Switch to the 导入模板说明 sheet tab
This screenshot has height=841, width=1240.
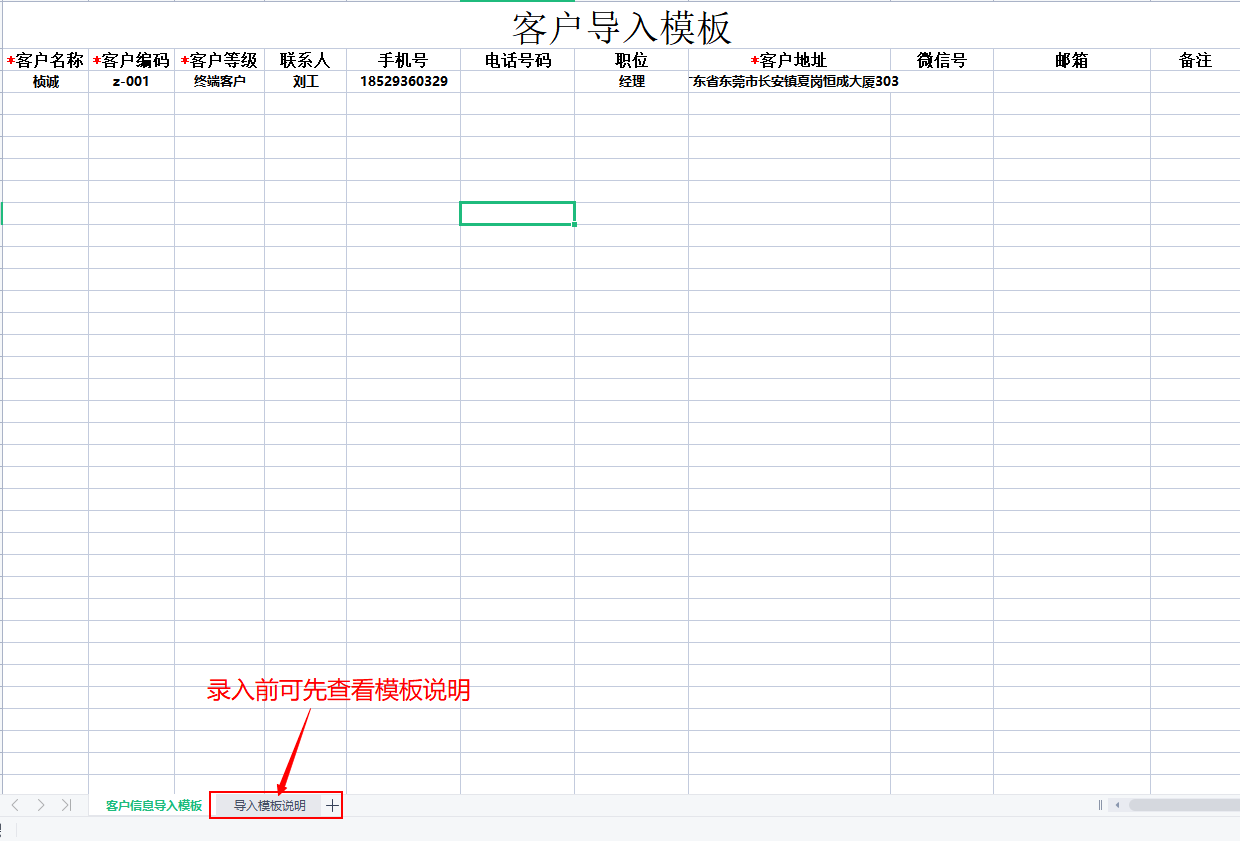(270, 805)
